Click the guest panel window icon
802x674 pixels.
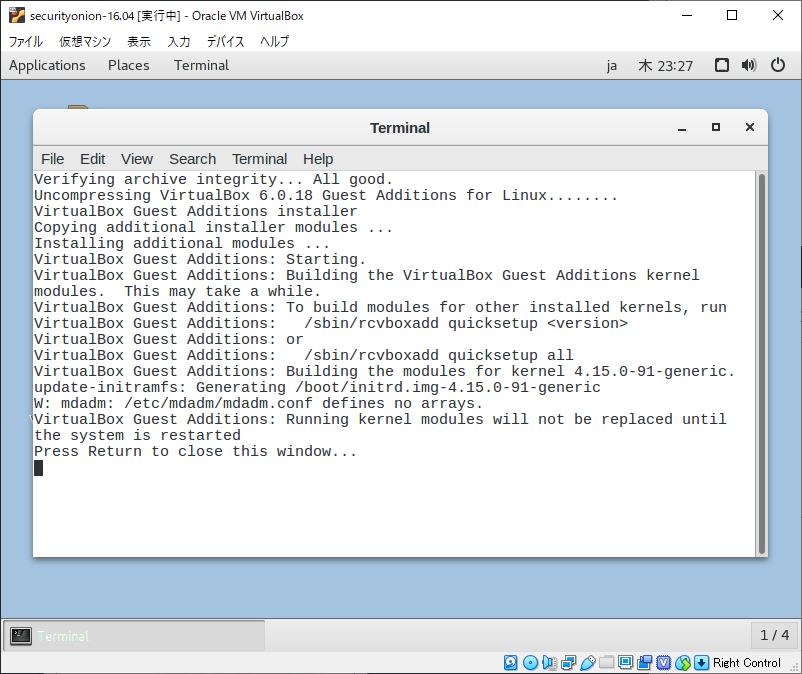(722, 65)
